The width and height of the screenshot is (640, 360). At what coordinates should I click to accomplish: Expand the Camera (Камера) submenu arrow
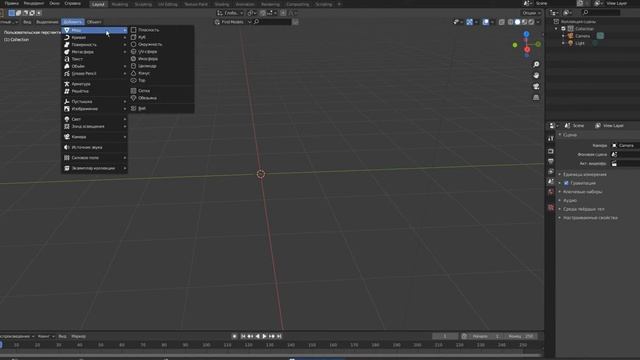tap(125, 137)
